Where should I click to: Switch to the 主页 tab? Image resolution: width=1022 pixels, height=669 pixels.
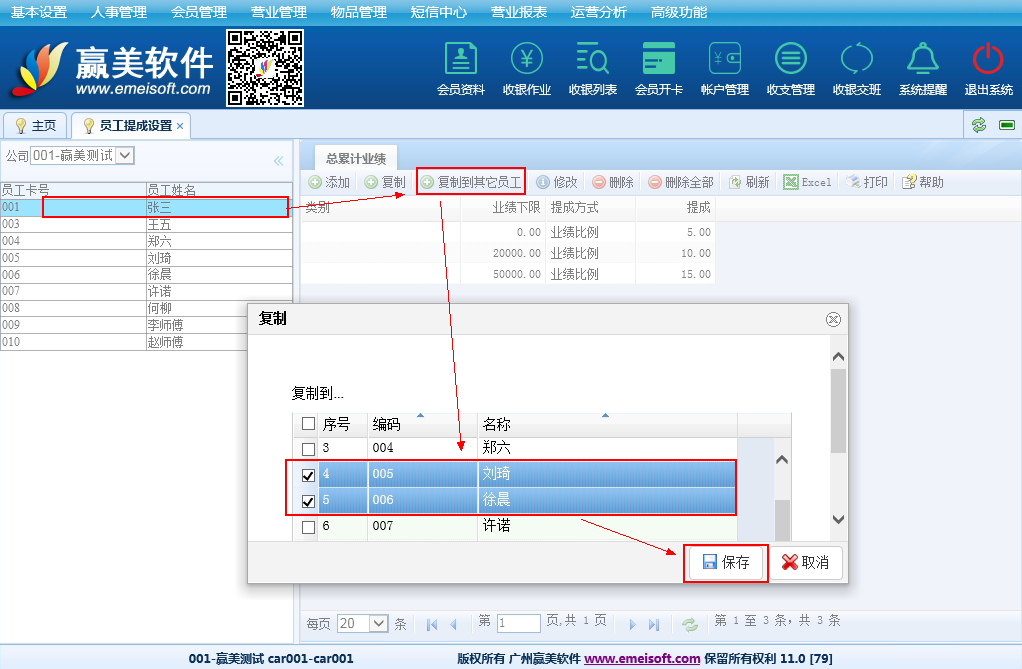click(35, 126)
